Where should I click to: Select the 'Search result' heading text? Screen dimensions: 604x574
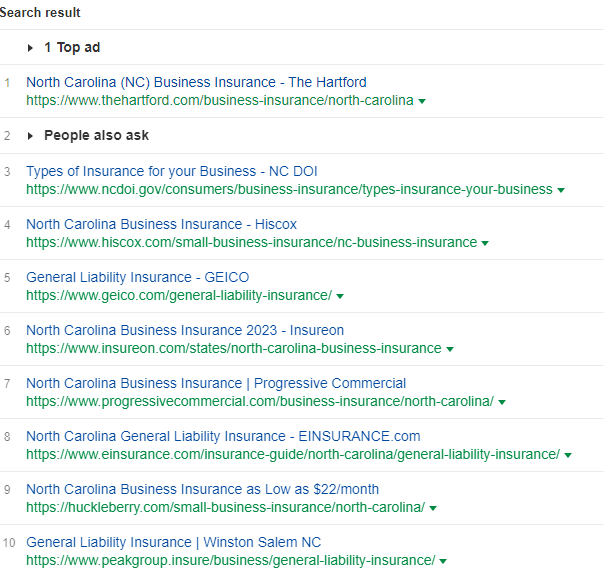[40, 12]
